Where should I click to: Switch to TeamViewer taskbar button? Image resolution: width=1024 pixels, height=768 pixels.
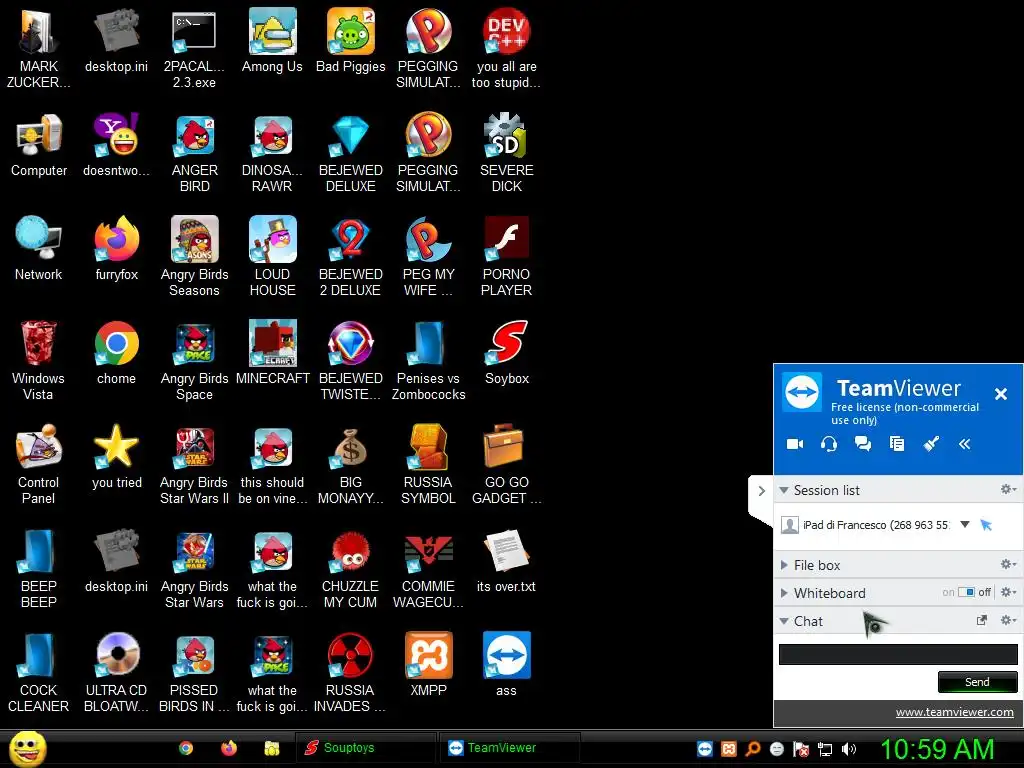[509, 748]
